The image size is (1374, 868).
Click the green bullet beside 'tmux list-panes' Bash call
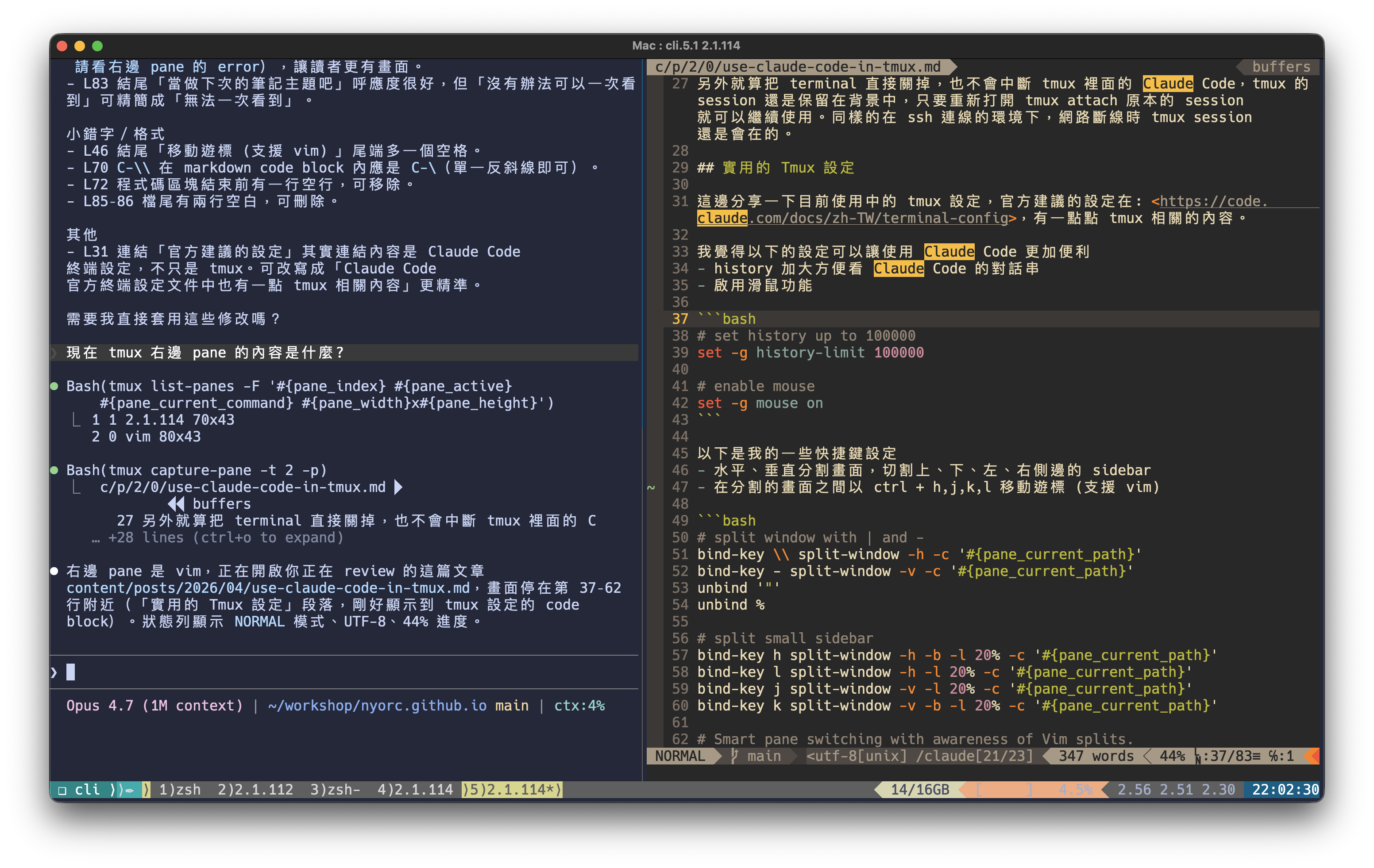[x=54, y=386]
